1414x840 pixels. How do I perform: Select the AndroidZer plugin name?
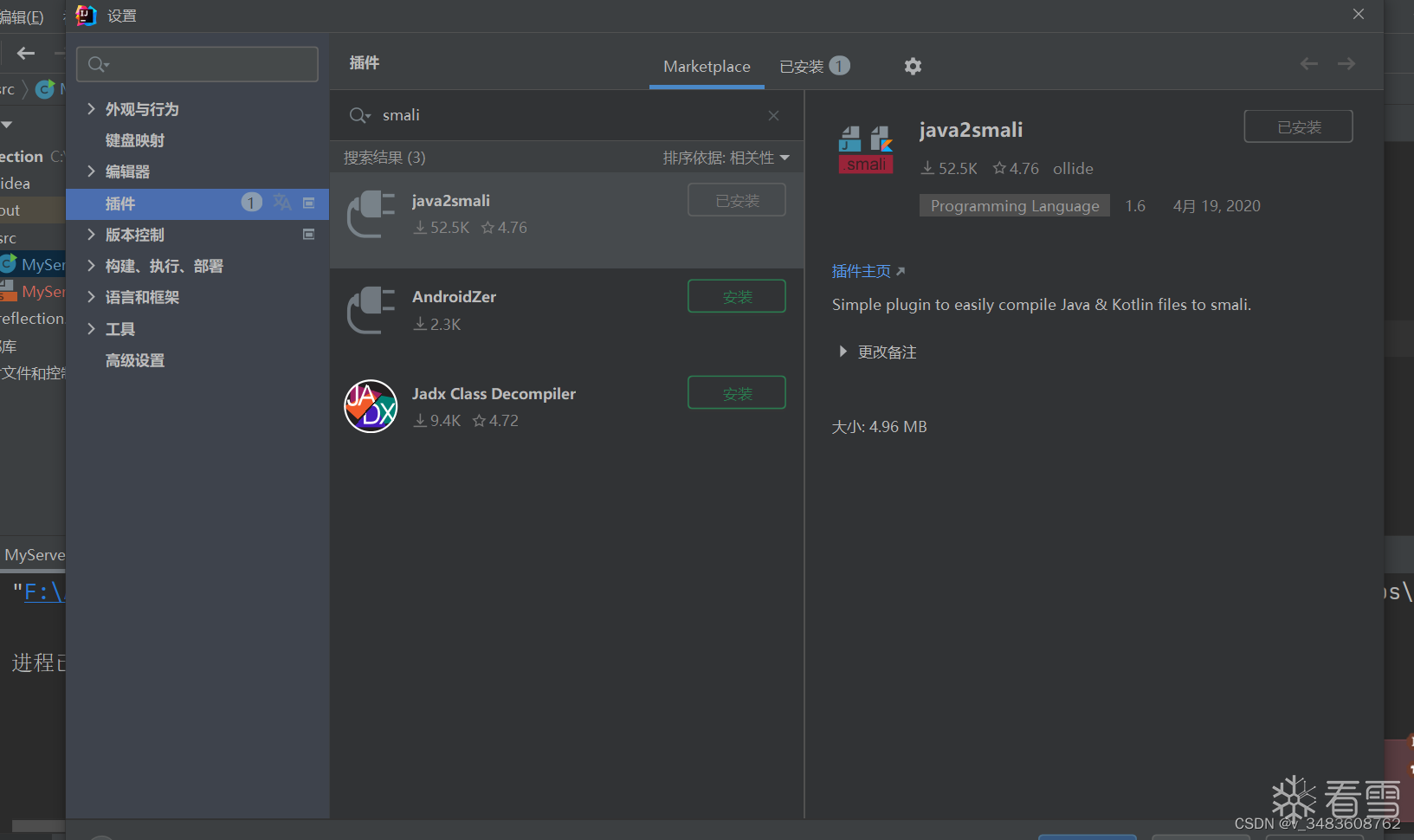(455, 297)
